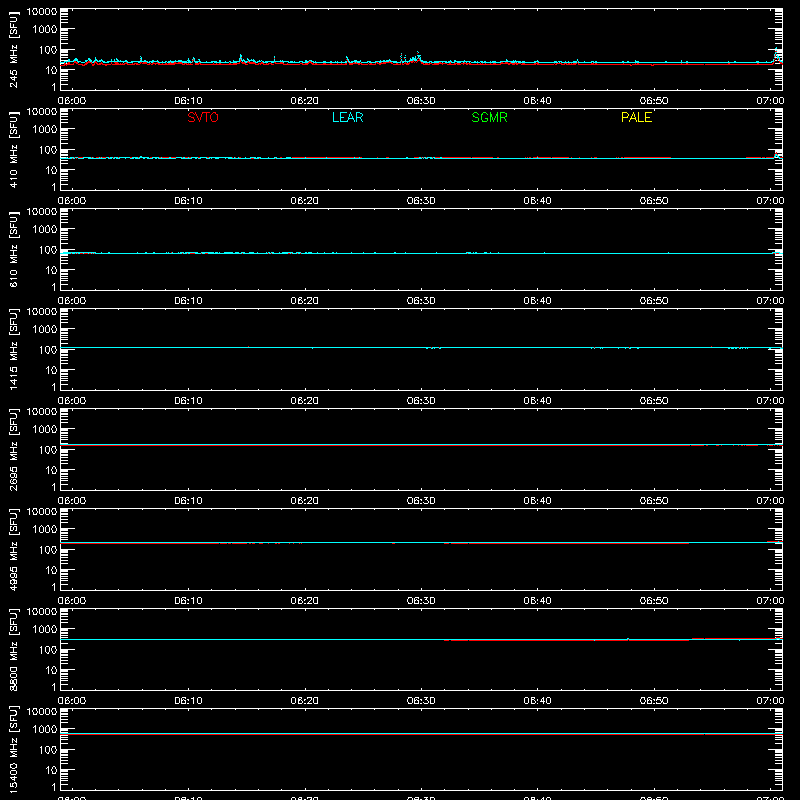The height and width of the screenshot is (800, 800).
Task: Click the green SGMR legend label
Action: [x=489, y=117]
